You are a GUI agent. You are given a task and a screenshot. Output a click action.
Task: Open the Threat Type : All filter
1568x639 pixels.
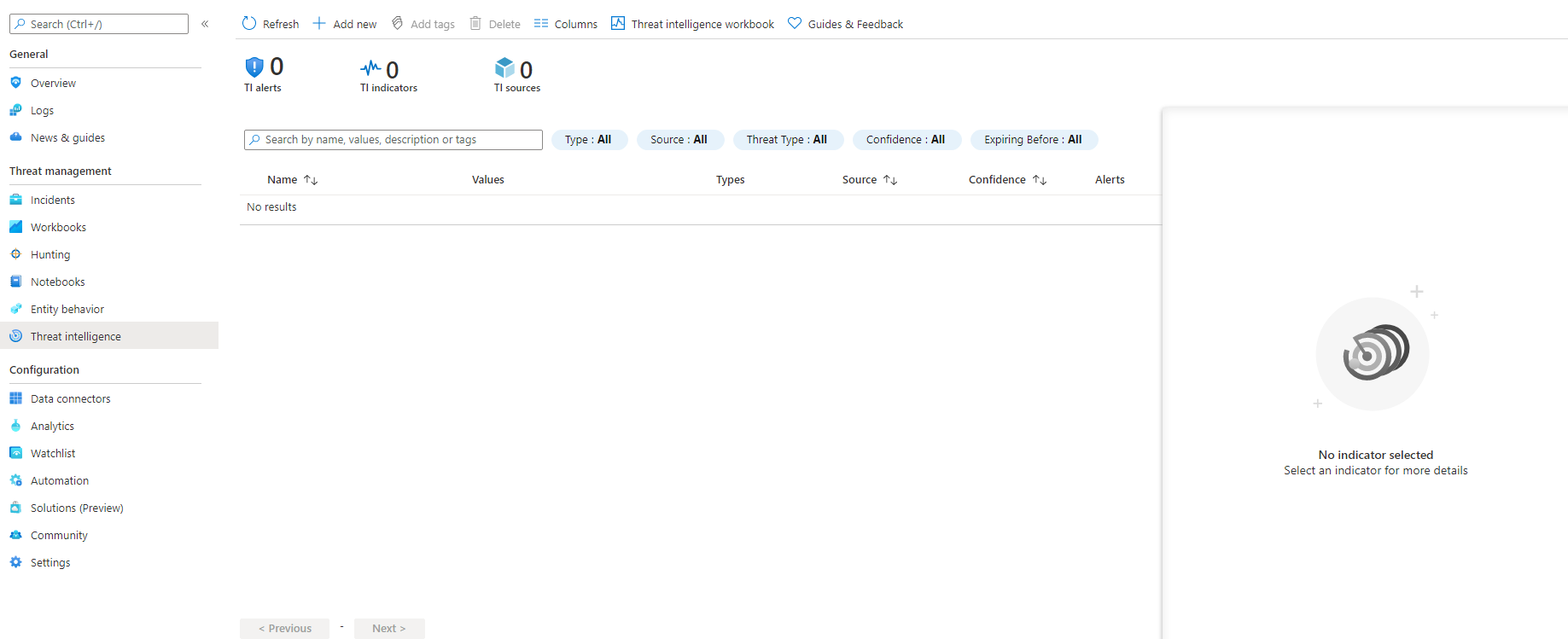pos(788,140)
